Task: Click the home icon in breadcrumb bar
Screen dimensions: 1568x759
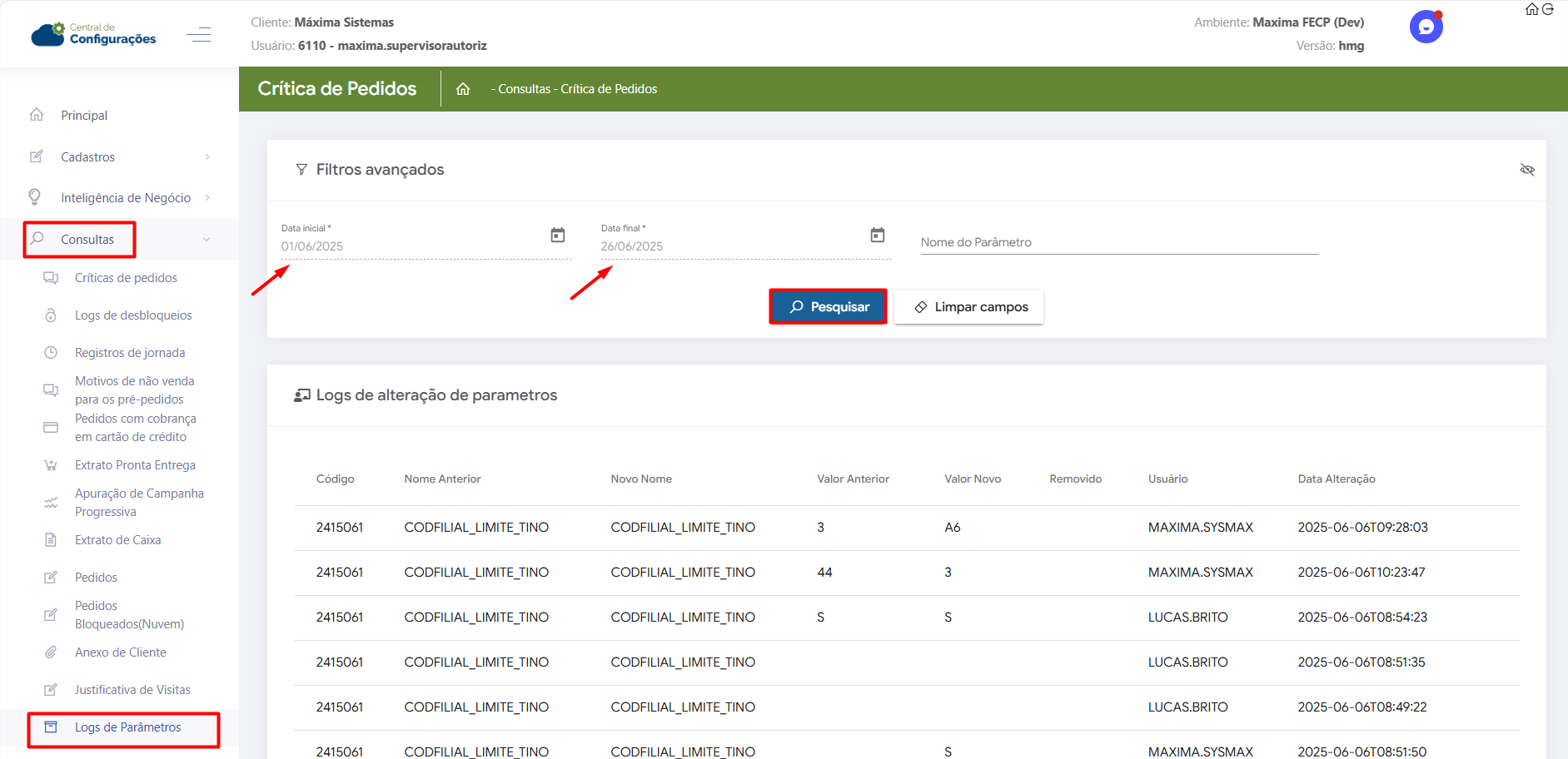Action: pos(463,89)
